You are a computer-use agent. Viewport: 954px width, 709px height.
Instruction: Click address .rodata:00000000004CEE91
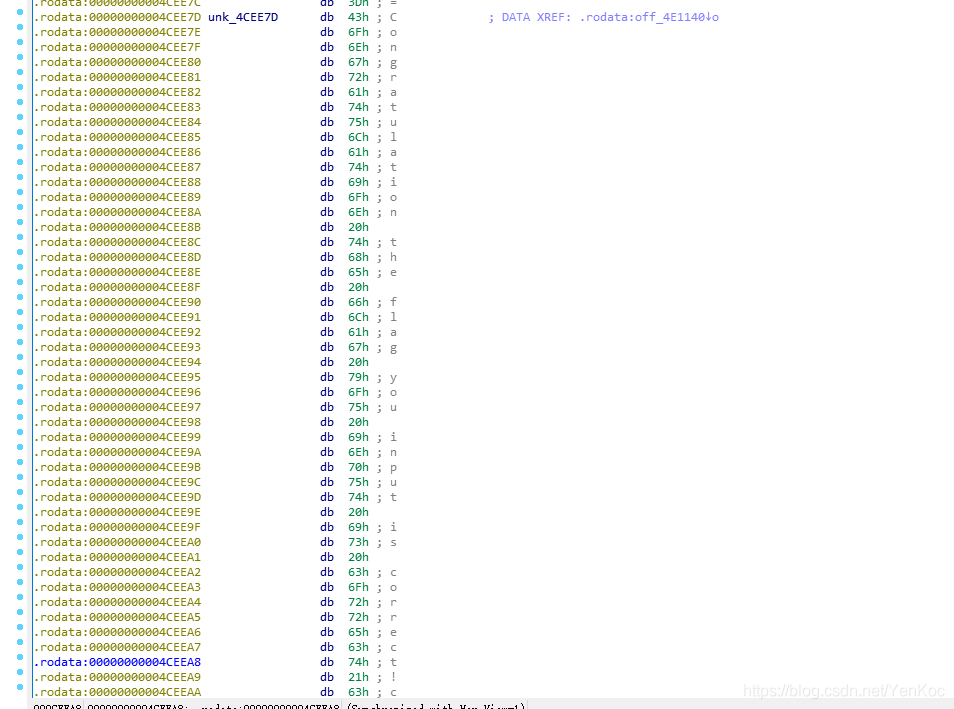coord(117,317)
